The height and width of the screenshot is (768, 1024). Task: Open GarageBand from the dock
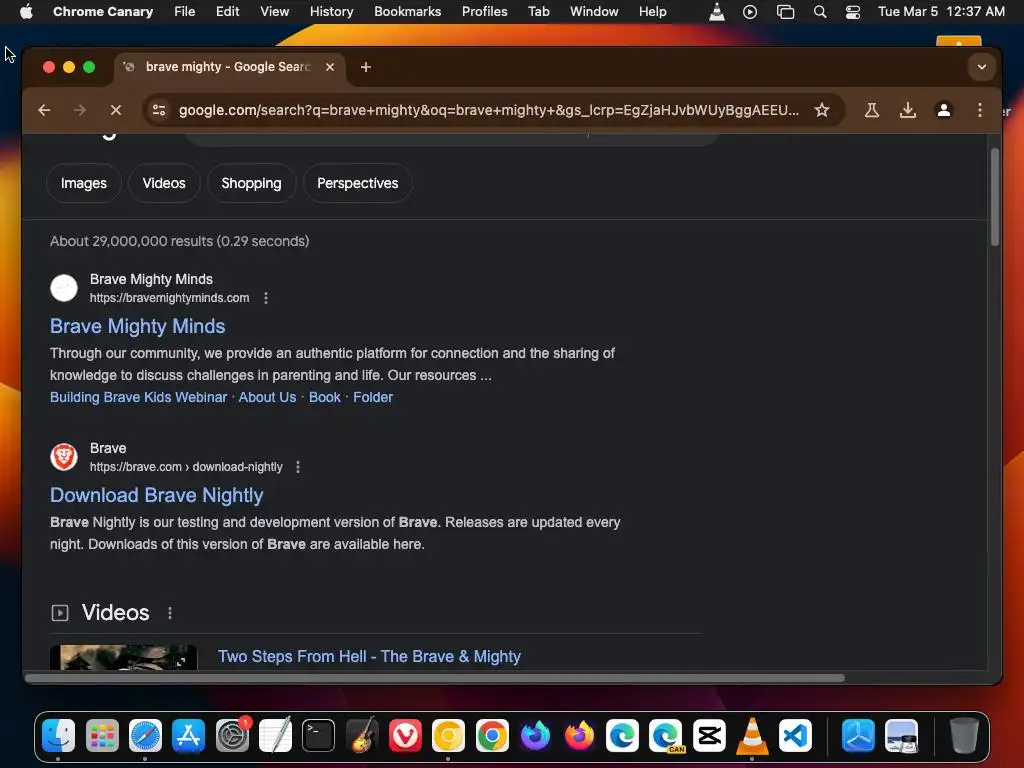[362, 736]
